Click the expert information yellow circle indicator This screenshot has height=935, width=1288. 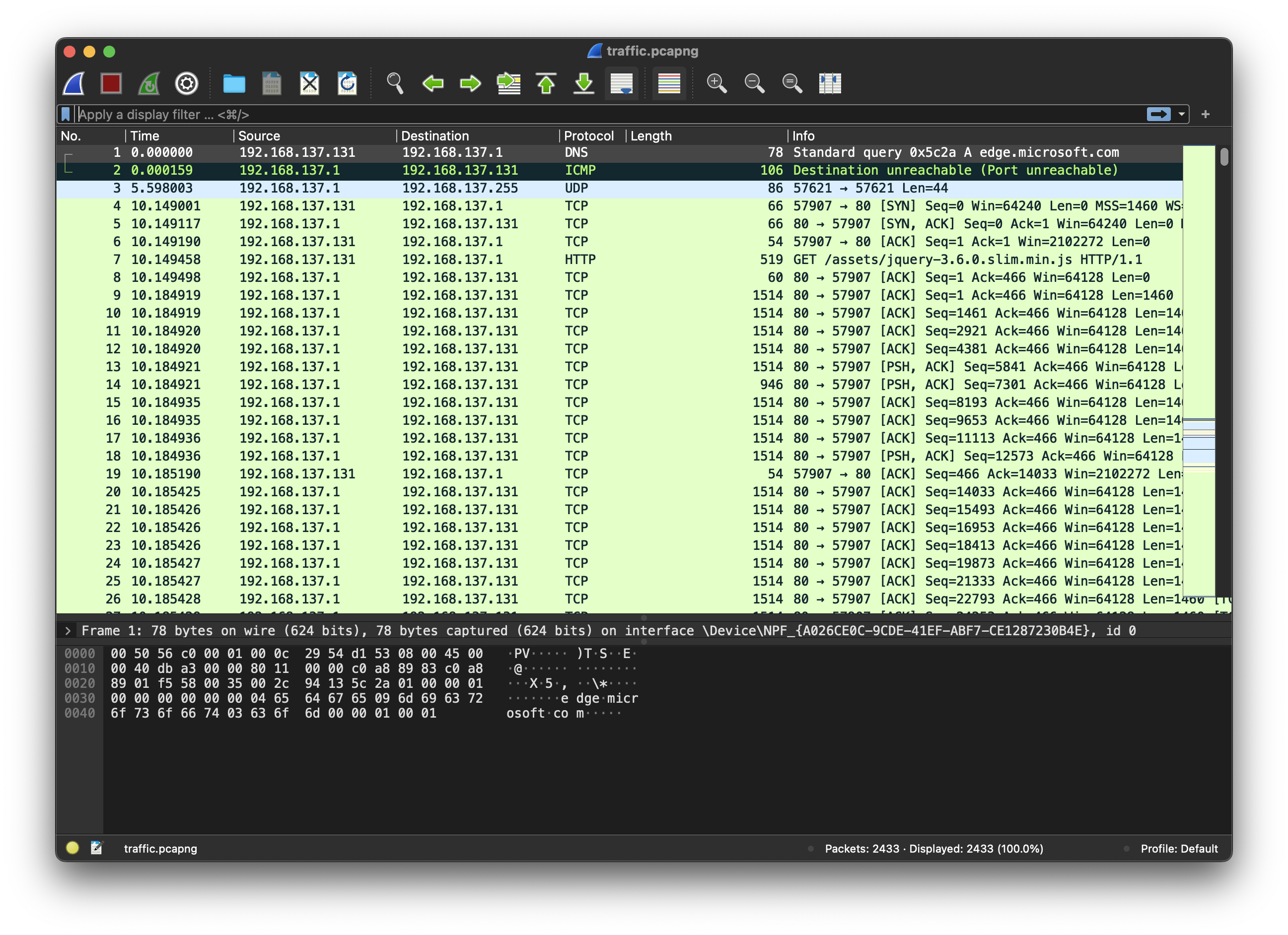coord(72,848)
